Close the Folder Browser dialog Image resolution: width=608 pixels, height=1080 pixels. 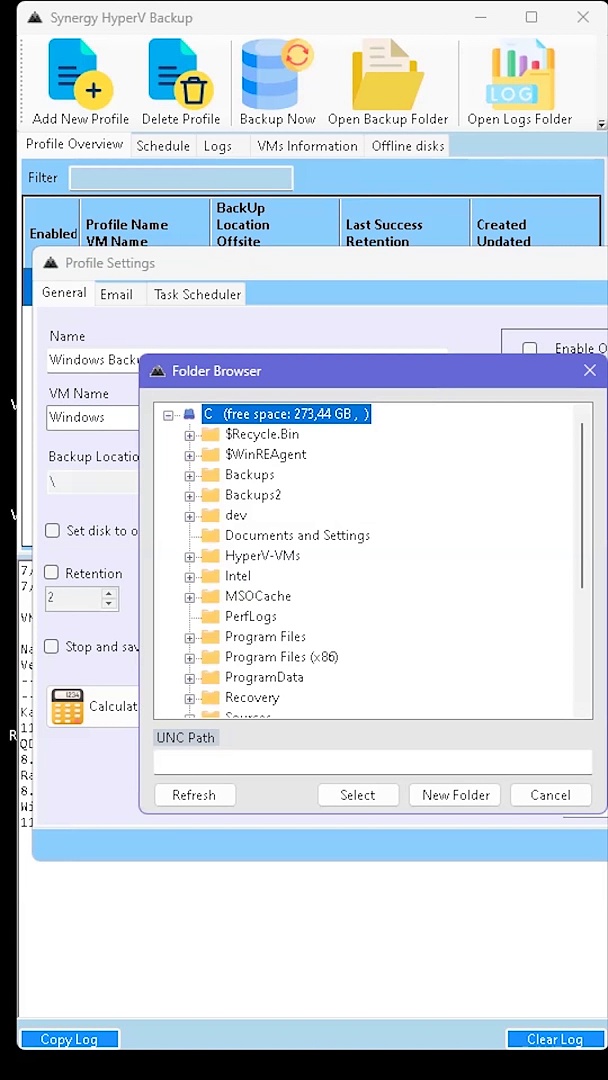click(x=590, y=371)
